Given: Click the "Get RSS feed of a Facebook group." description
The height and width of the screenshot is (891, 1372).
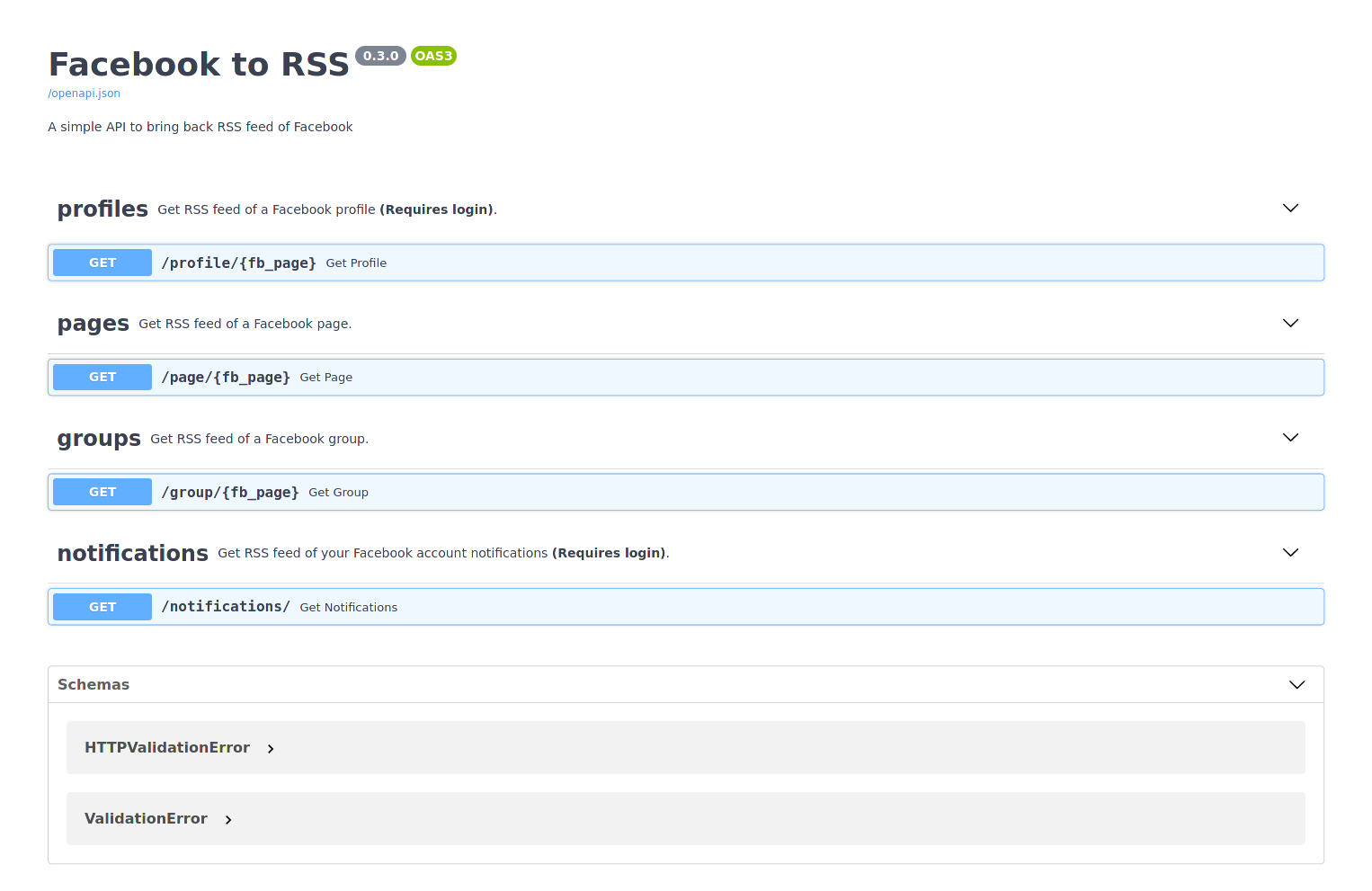Looking at the screenshot, I should point(260,439).
